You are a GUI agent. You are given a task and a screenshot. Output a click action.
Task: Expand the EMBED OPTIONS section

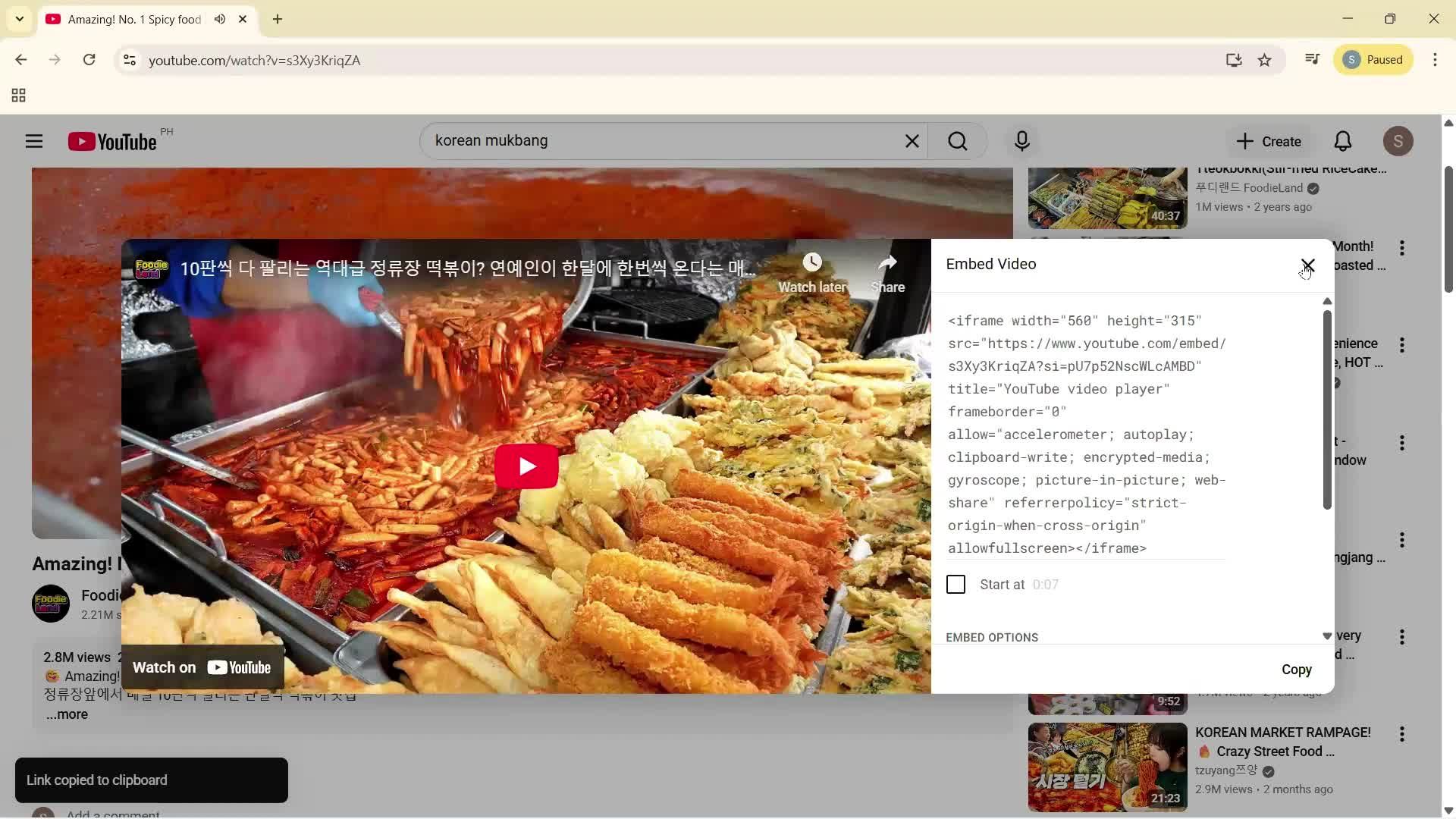(991, 637)
